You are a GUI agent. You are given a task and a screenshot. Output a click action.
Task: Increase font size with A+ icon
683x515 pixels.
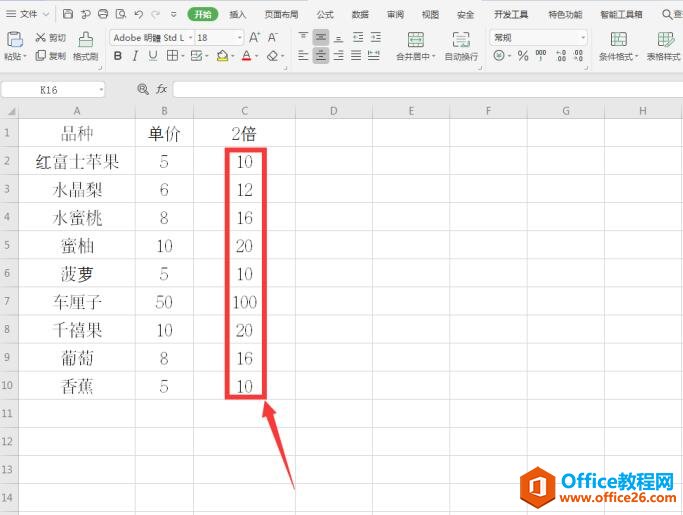[254, 37]
